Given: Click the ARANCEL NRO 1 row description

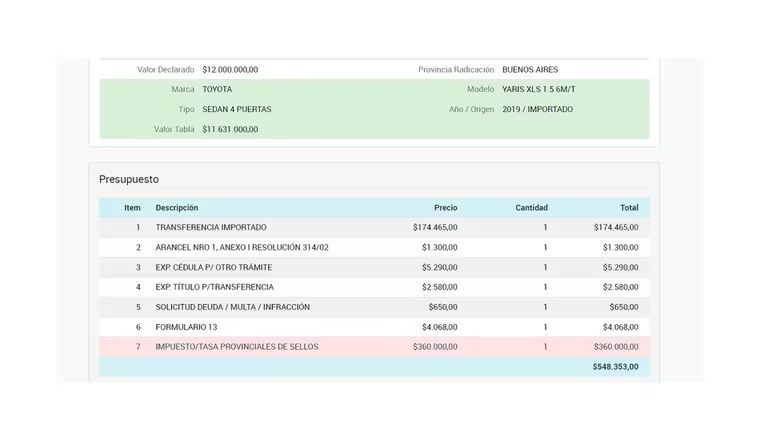Looking at the screenshot, I should pos(242,248).
